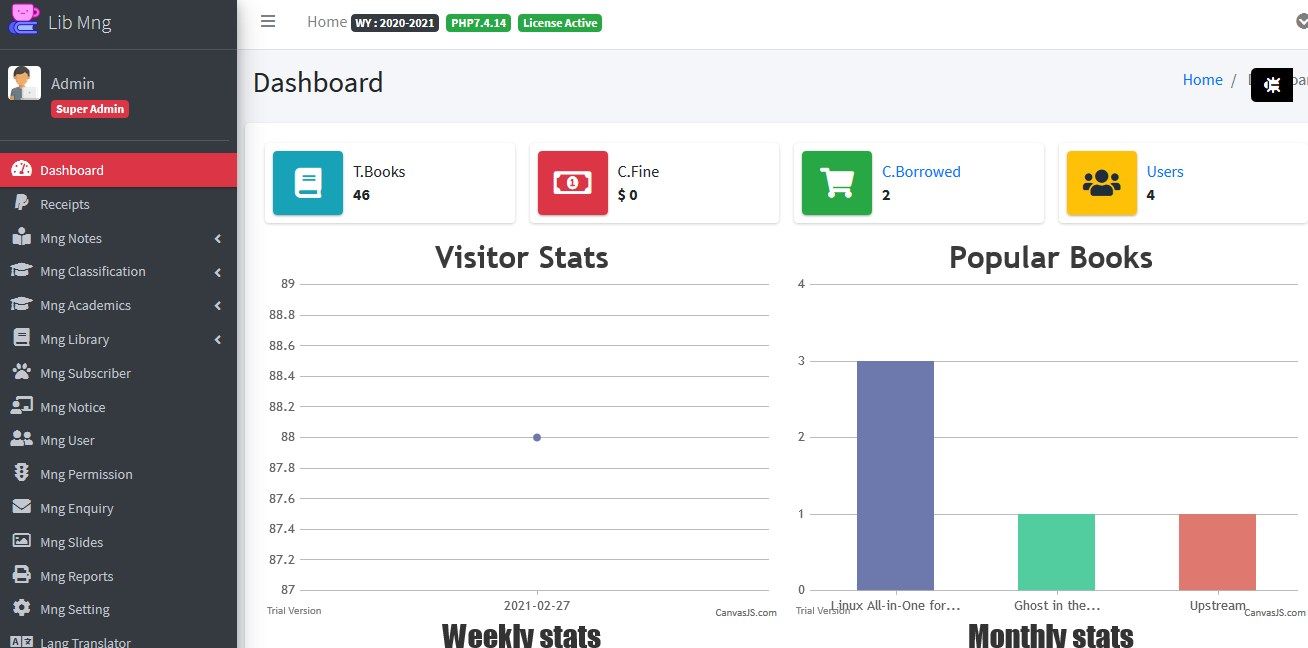Click the yellow Users group icon
1308x648 pixels.
point(1101,183)
